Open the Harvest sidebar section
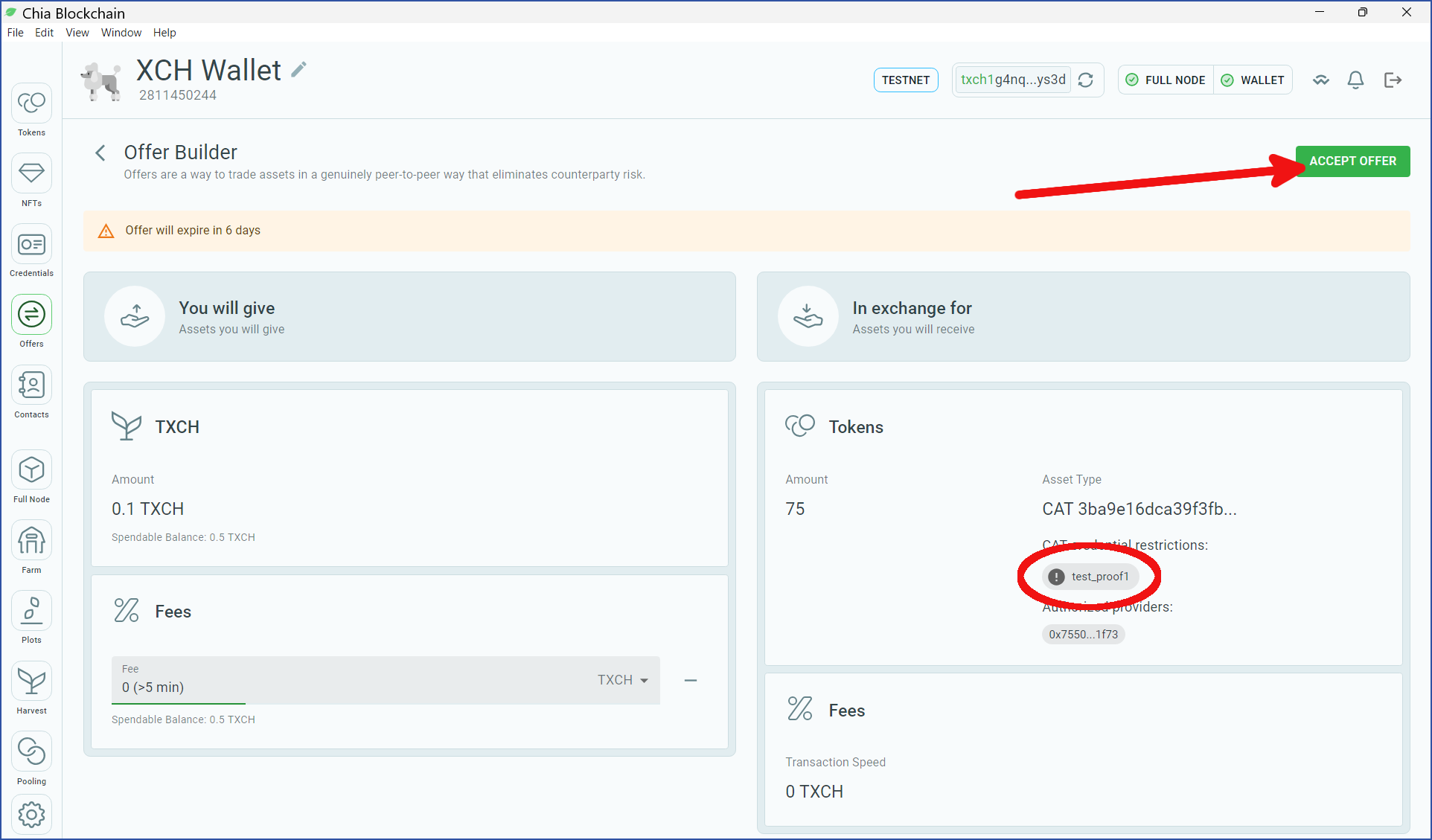The height and width of the screenshot is (840, 1432). pyautogui.click(x=31, y=688)
